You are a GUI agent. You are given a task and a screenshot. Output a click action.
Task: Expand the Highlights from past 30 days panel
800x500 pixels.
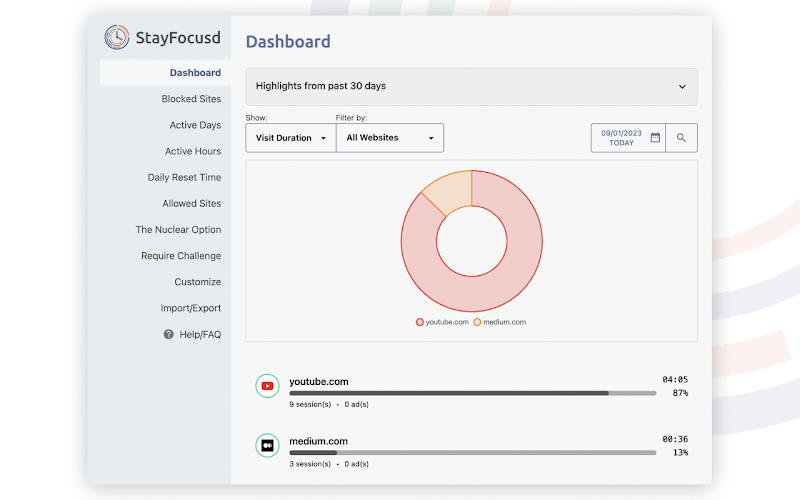click(471, 87)
